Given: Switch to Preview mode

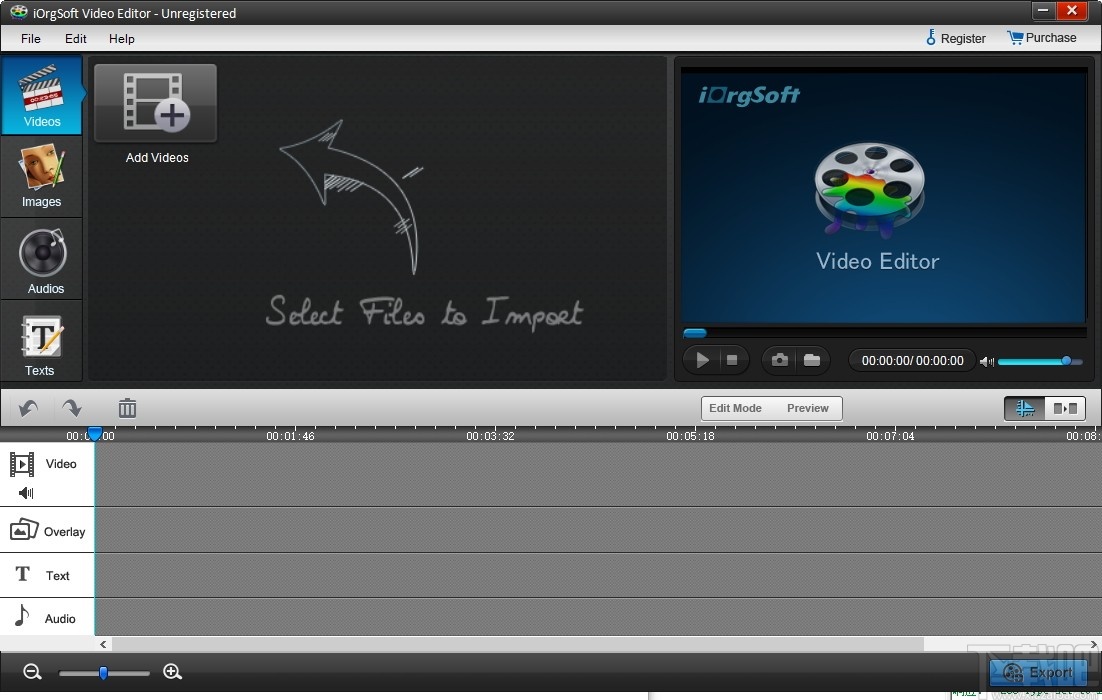Looking at the screenshot, I should pyautogui.click(x=808, y=408).
